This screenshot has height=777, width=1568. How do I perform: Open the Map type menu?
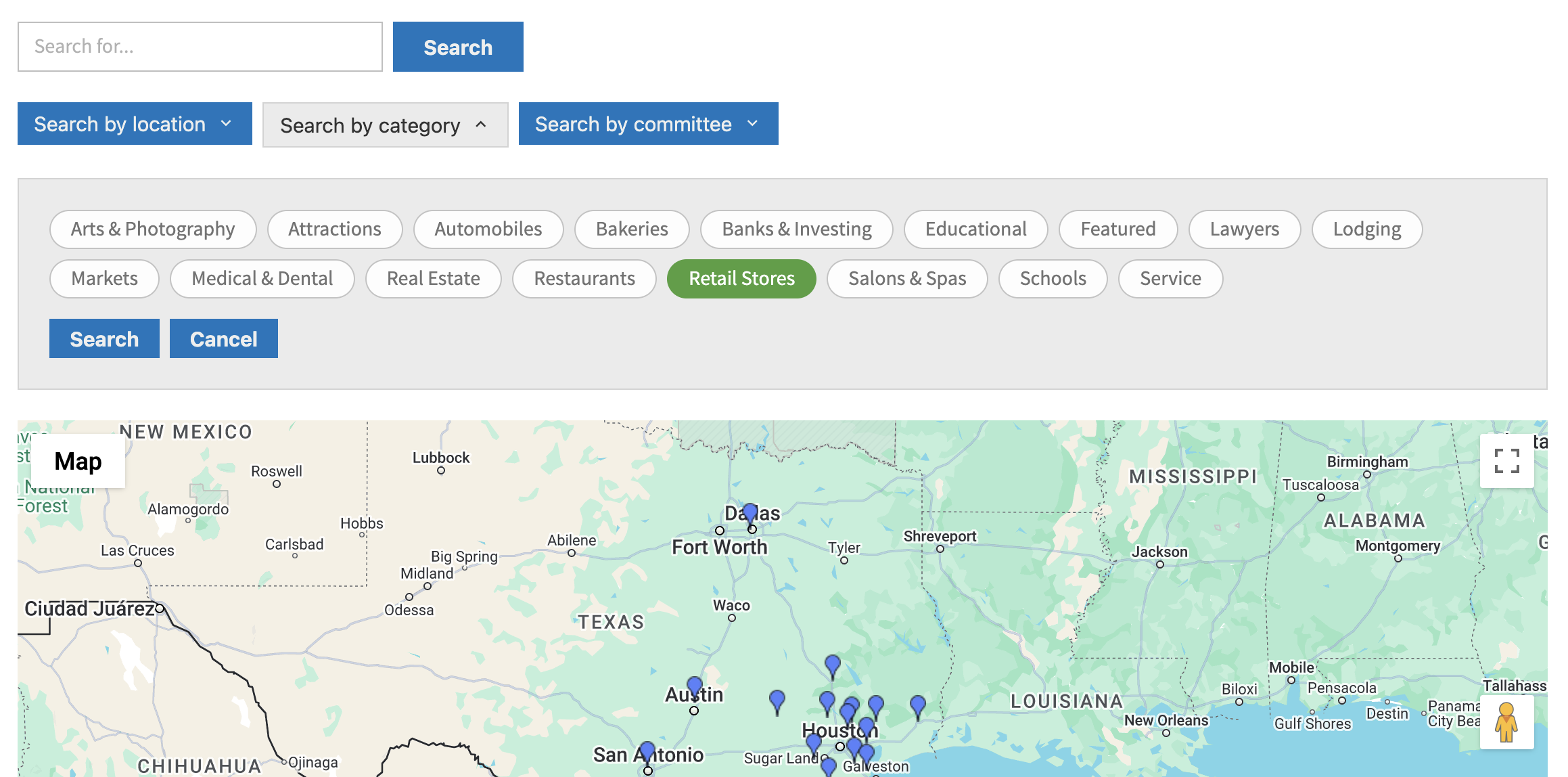tap(78, 461)
